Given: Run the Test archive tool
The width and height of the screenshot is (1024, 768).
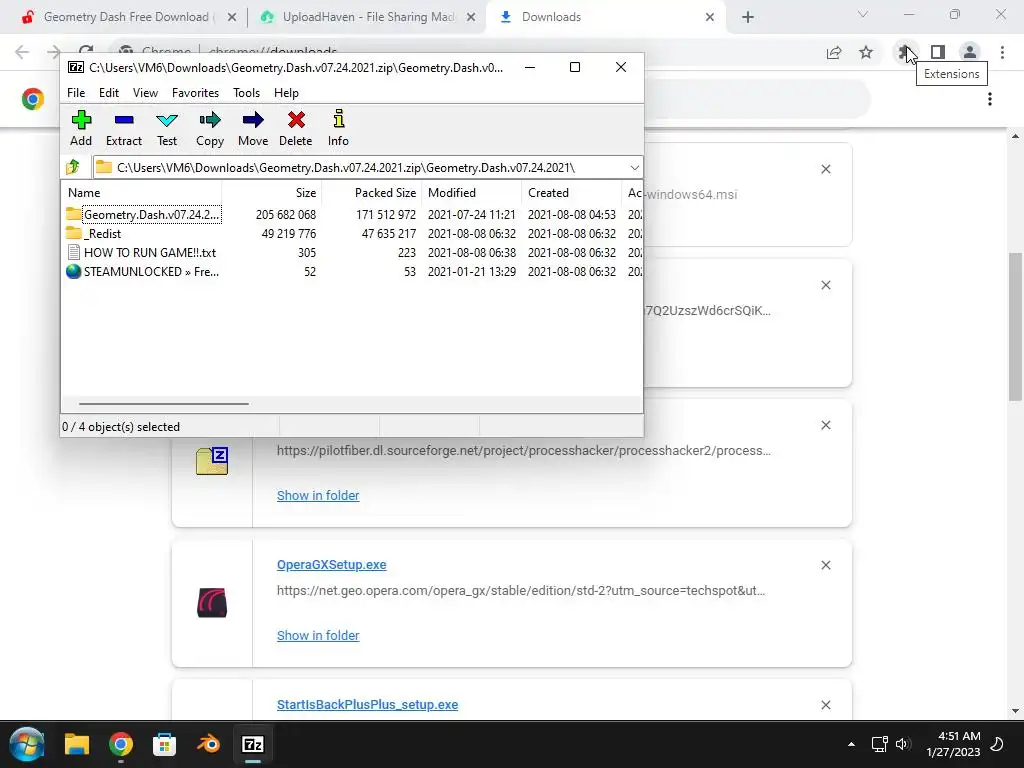Looking at the screenshot, I should (x=167, y=129).
